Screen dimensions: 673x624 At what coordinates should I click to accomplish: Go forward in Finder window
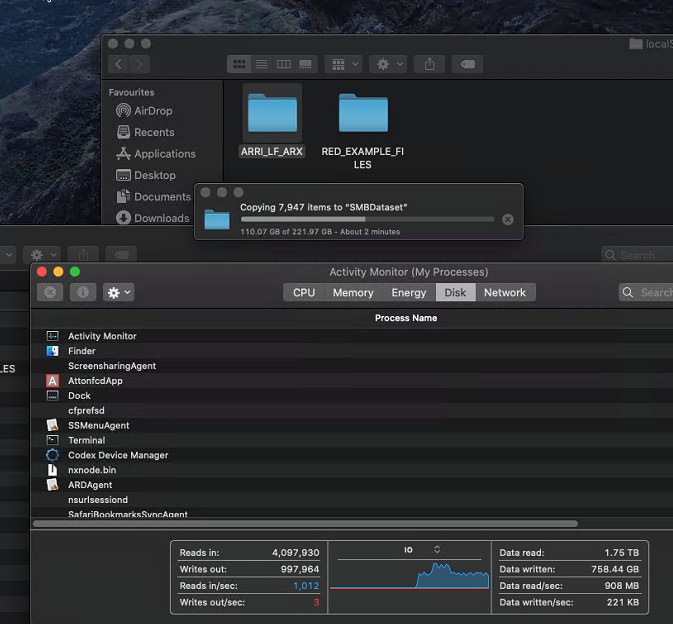(x=139, y=64)
